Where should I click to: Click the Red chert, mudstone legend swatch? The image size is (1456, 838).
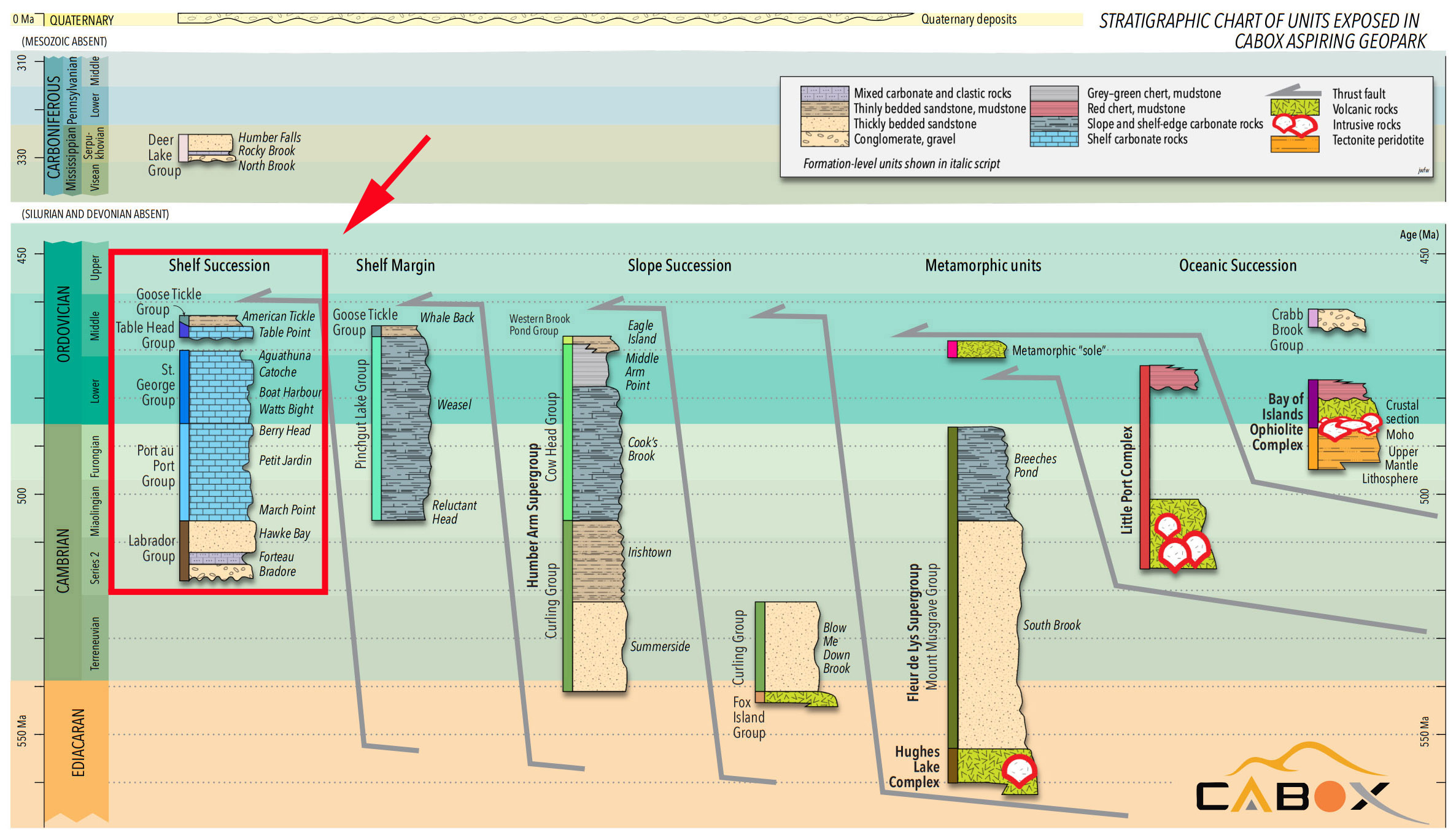pyautogui.click(x=1053, y=109)
